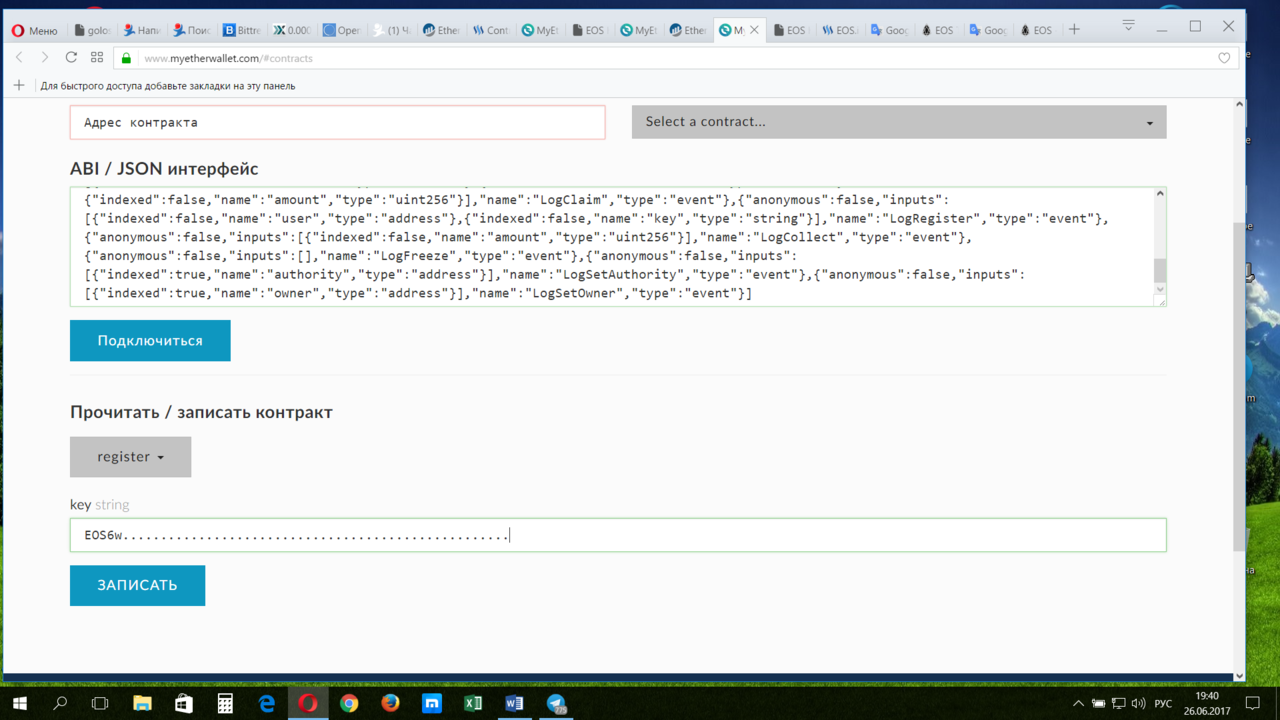Click the Подключиться button
Image resolution: width=1280 pixels, height=720 pixels.
tap(150, 341)
